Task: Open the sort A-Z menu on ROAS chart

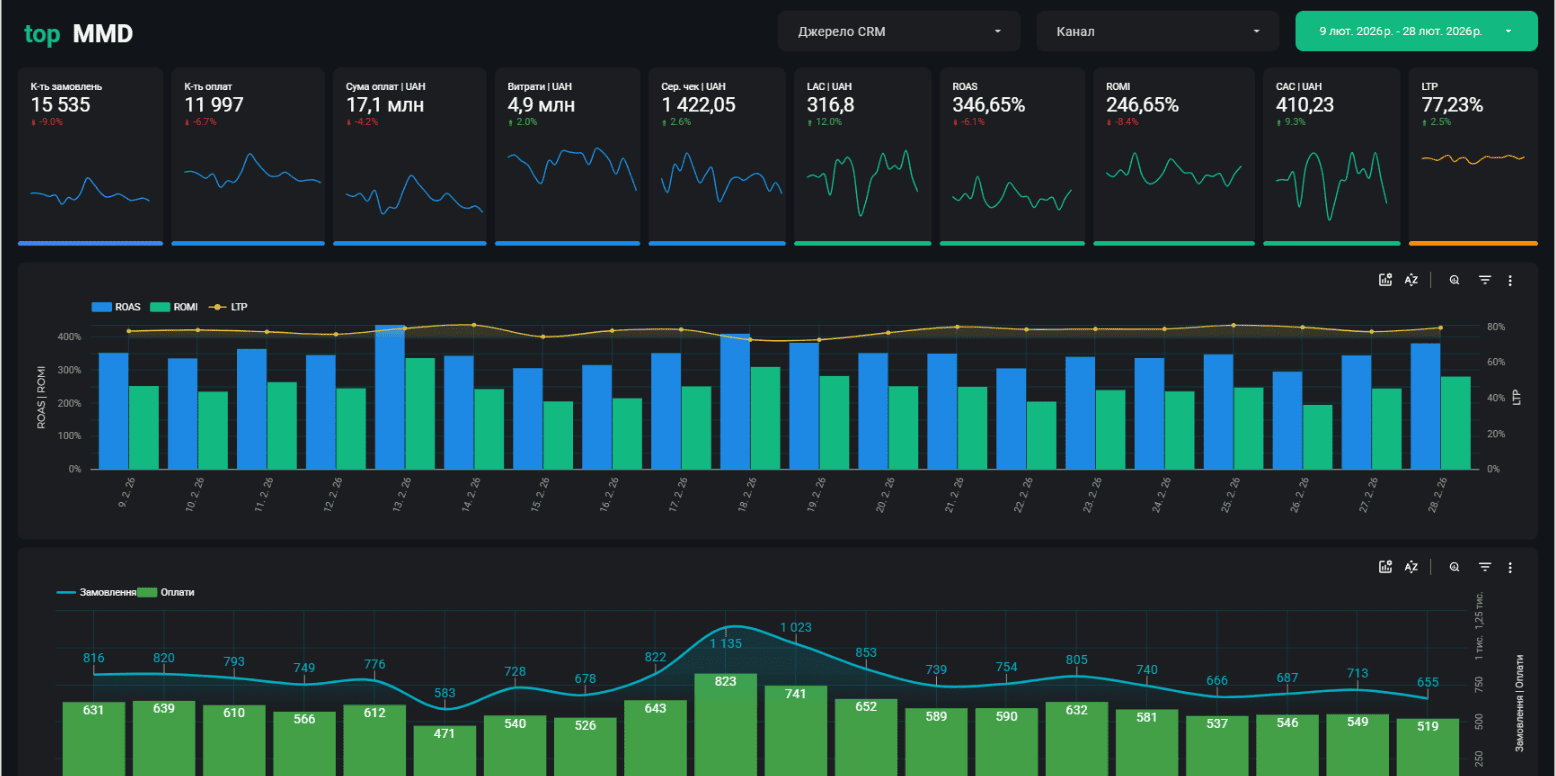Action: click(1411, 280)
